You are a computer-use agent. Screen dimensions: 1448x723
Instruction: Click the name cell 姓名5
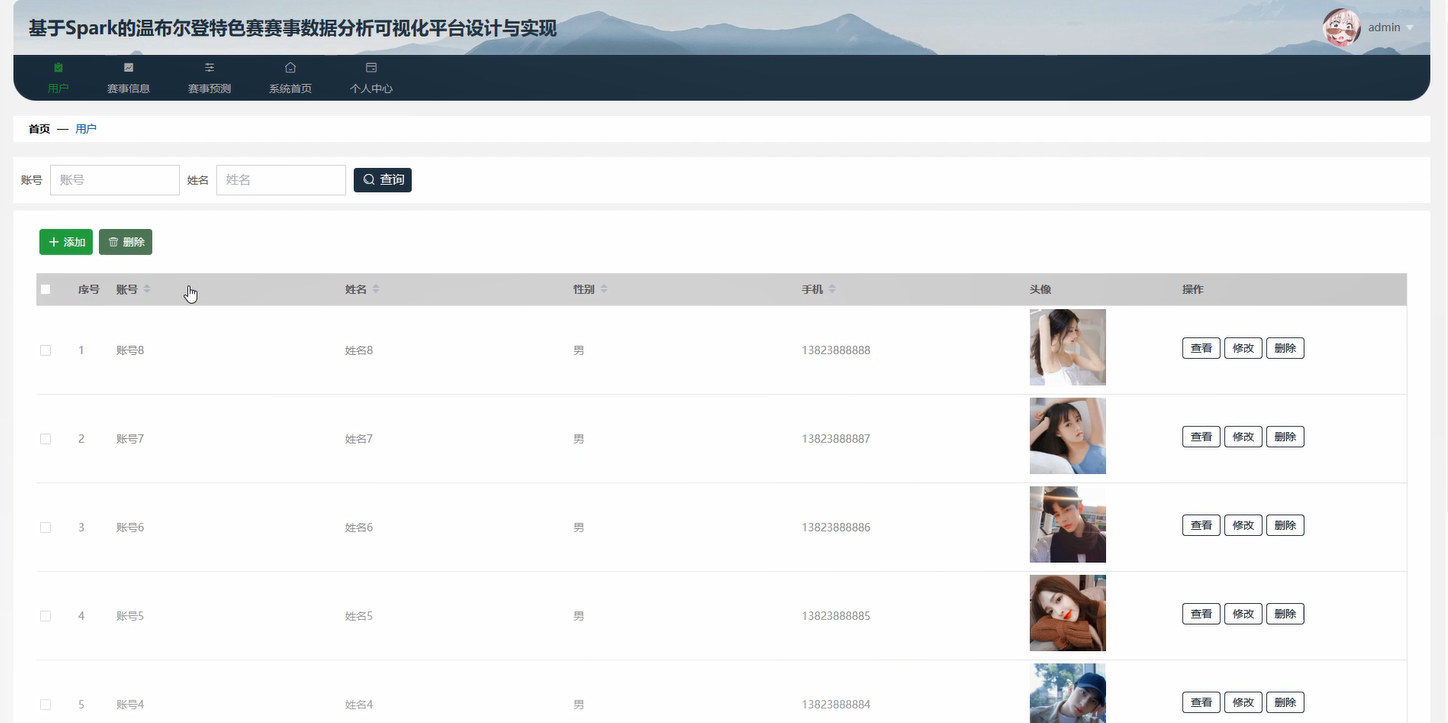(359, 616)
